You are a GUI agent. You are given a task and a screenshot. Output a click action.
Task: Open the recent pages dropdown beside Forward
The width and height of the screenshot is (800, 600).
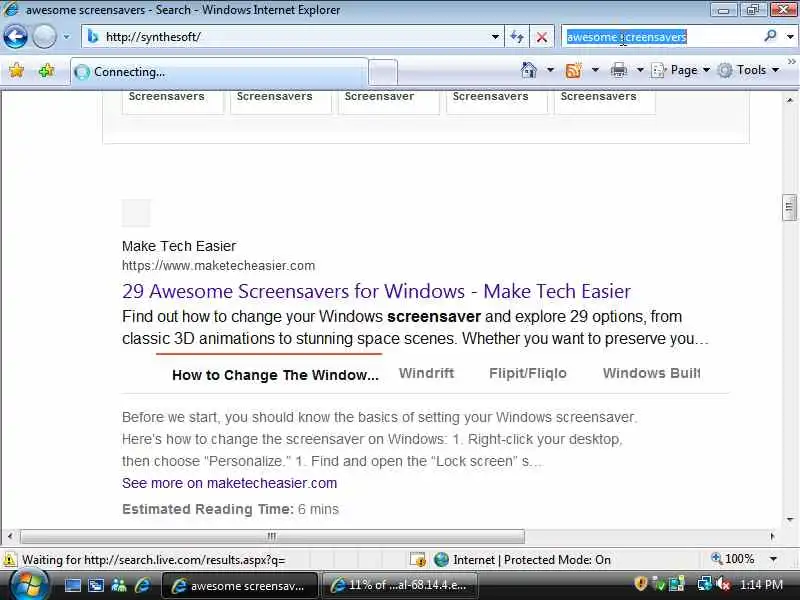pyautogui.click(x=66, y=37)
